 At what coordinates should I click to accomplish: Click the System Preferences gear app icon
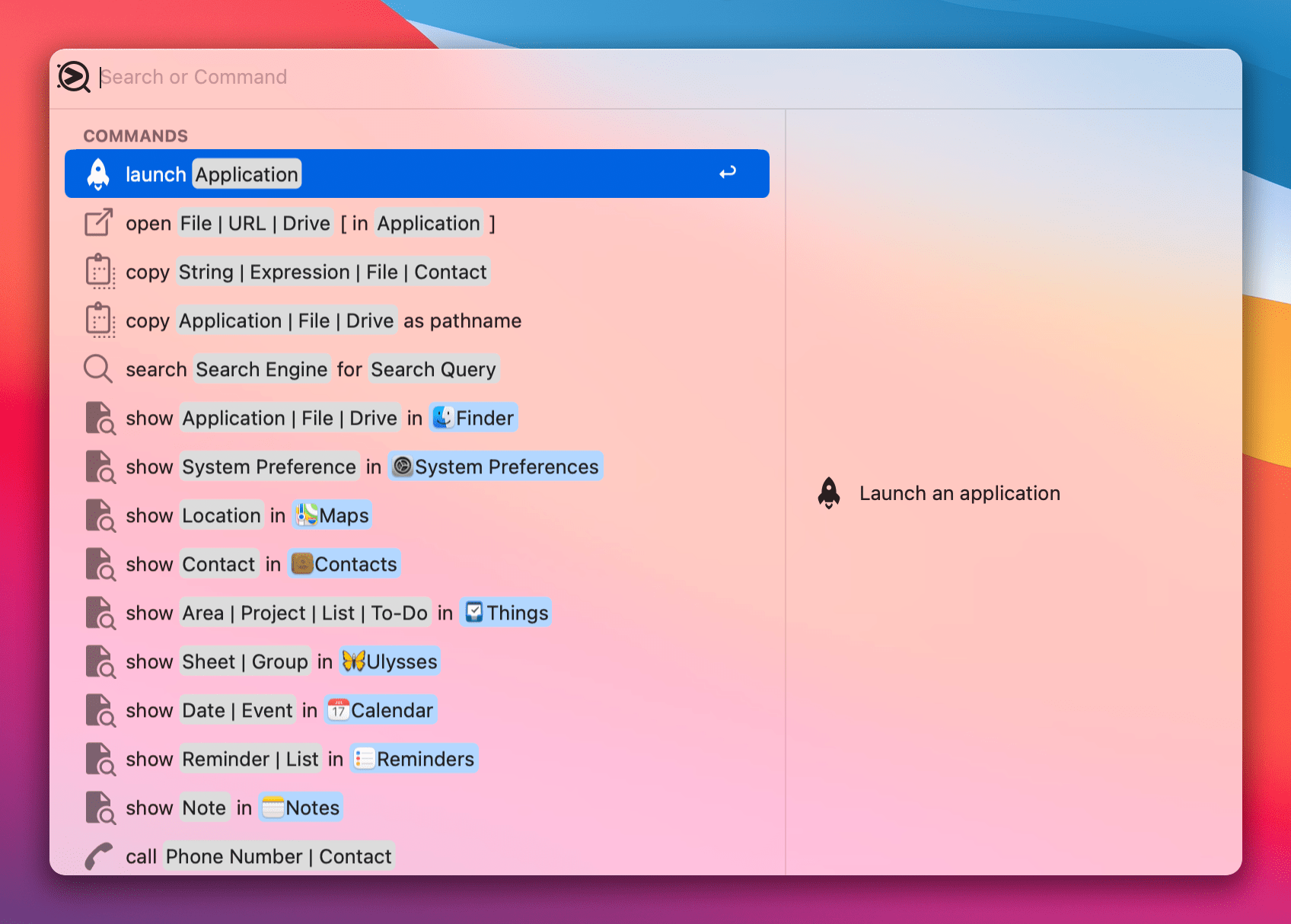click(x=403, y=467)
